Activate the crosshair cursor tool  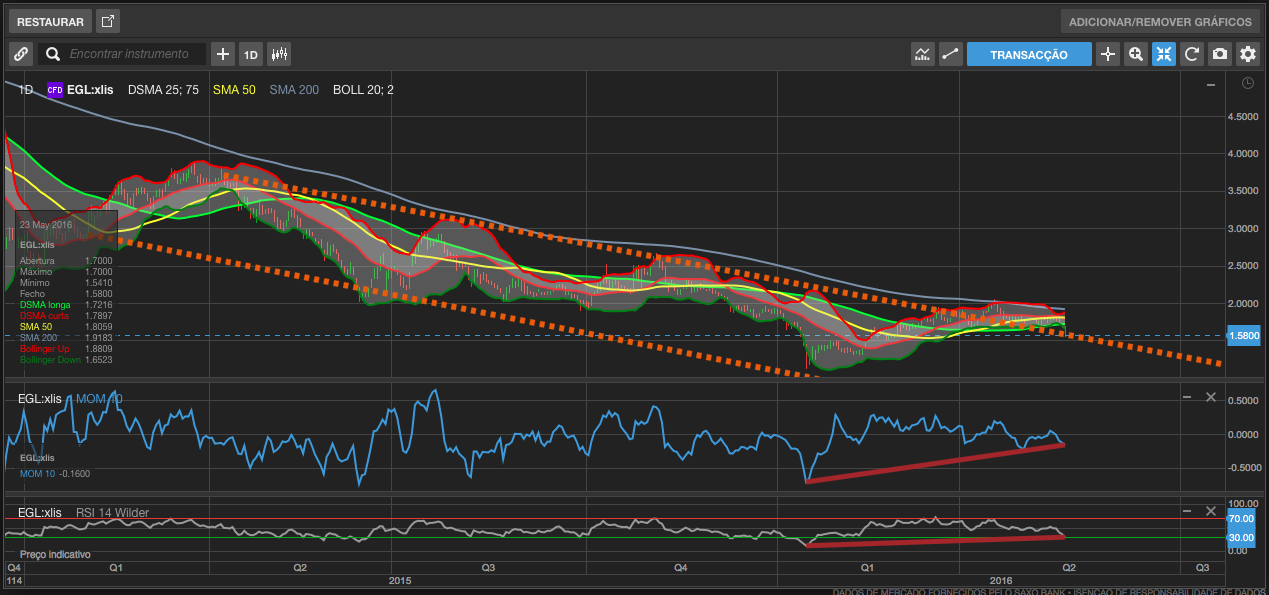1107,54
